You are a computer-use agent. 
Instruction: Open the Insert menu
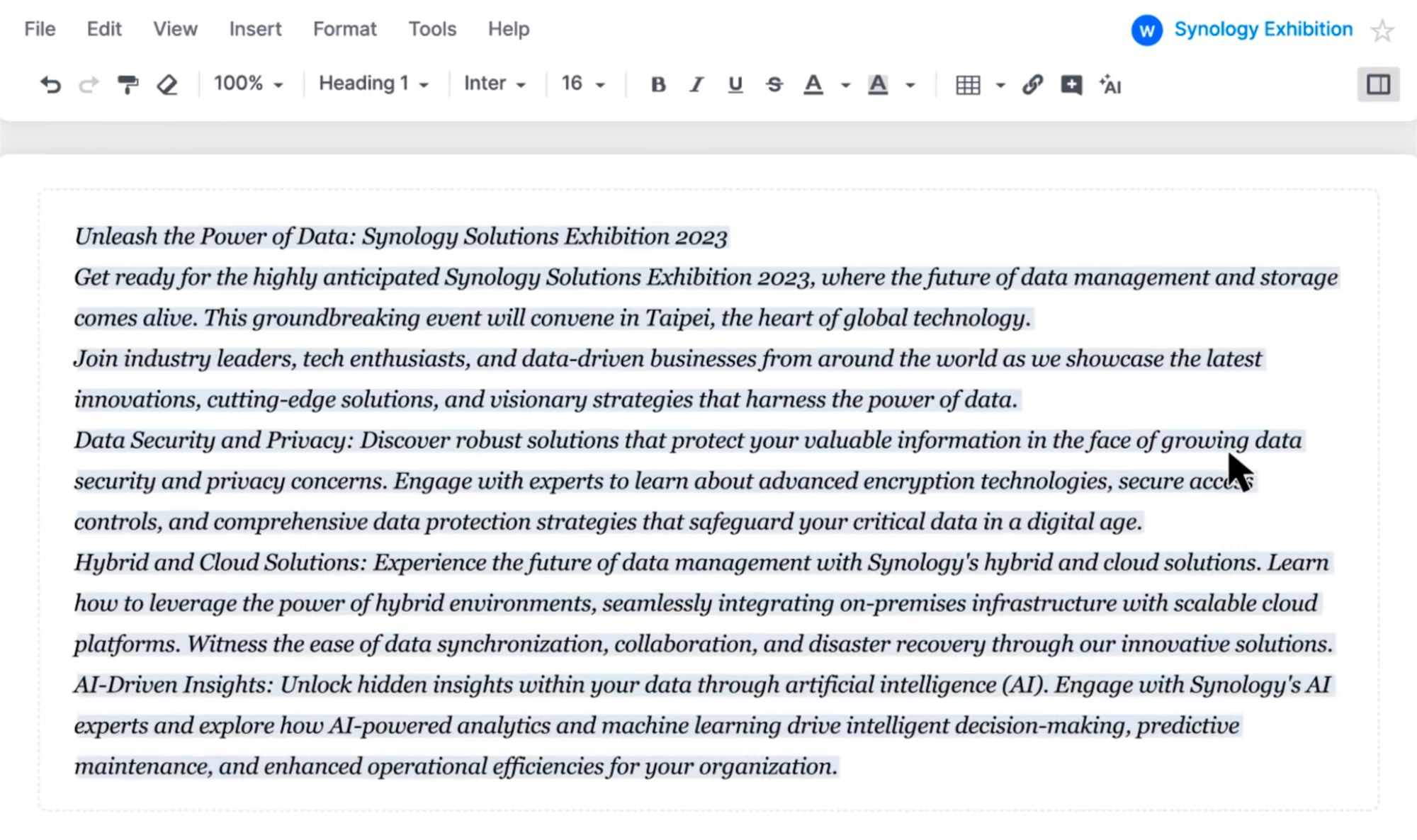click(255, 29)
